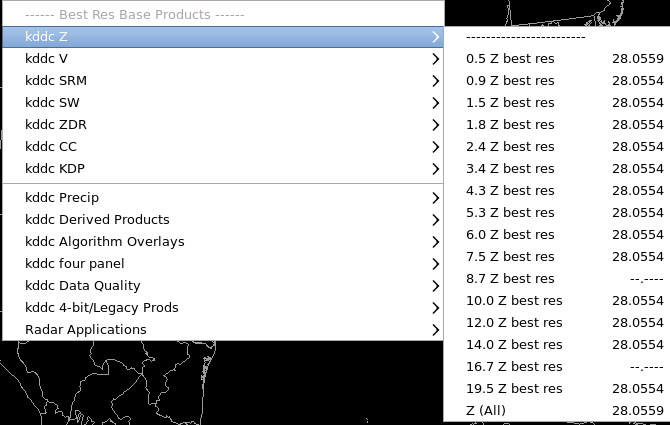Expand kddc ZDR submenu arrow
This screenshot has height=425, width=670.
coord(435,125)
